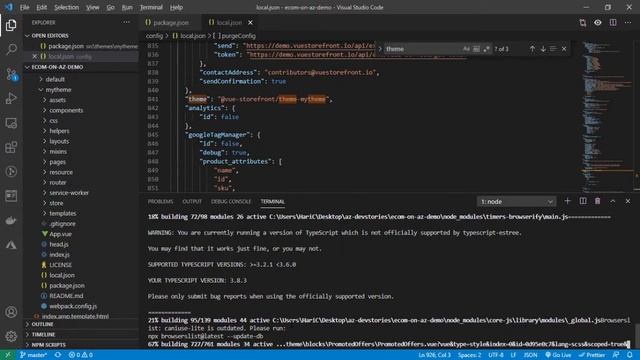The height and width of the screenshot is (360, 640).
Task: Open preview eye icon in editor toolbar
Action: pos(598,23)
